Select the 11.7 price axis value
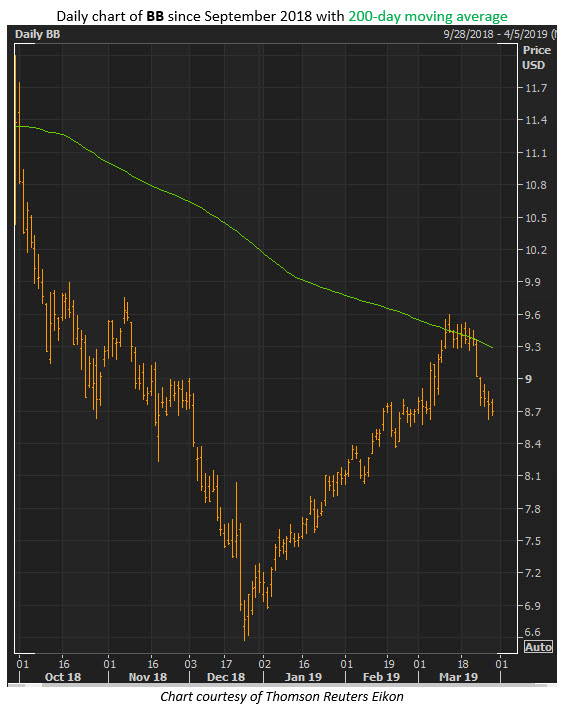566x708 pixels. pyautogui.click(x=536, y=88)
